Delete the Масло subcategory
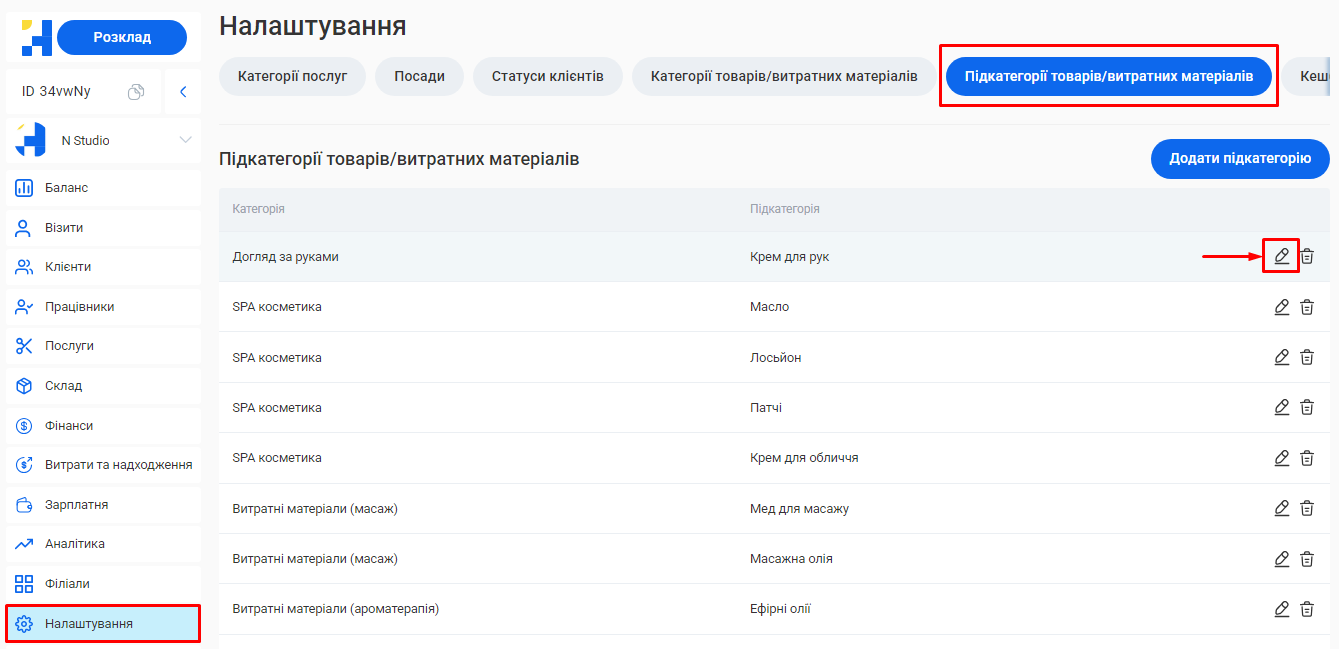This screenshot has height=649, width=1339. pyautogui.click(x=1307, y=307)
